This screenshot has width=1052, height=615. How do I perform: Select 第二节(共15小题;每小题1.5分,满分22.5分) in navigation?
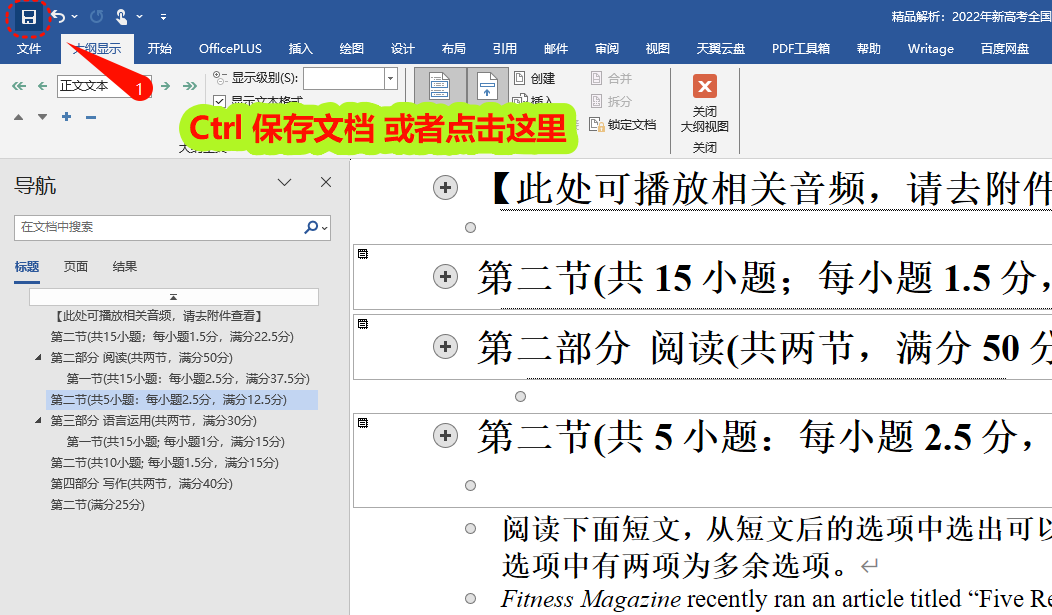pyautogui.click(x=172, y=337)
